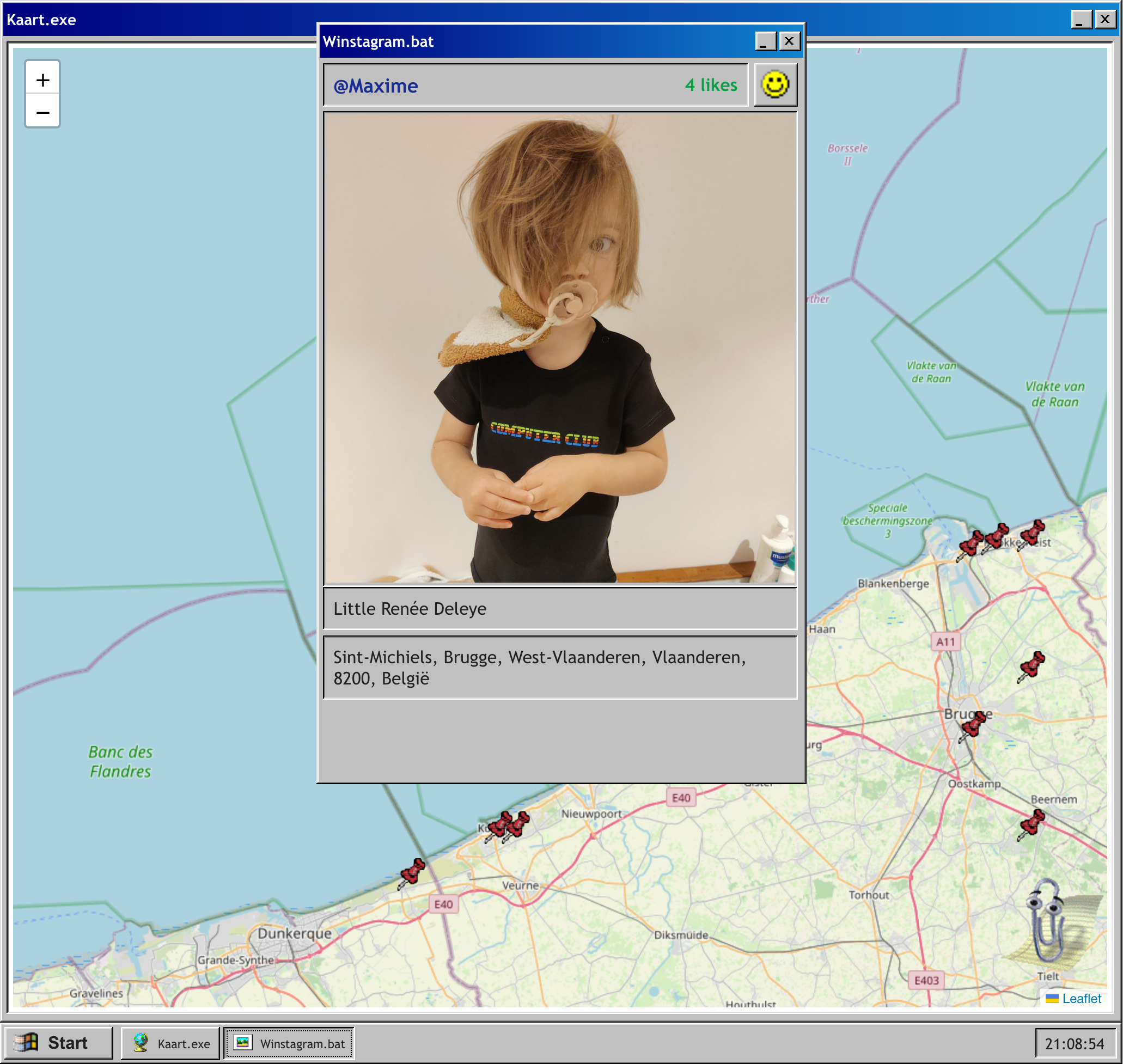The image size is (1123, 1064).
Task: Zoom in on the map
Action: pyautogui.click(x=42, y=80)
